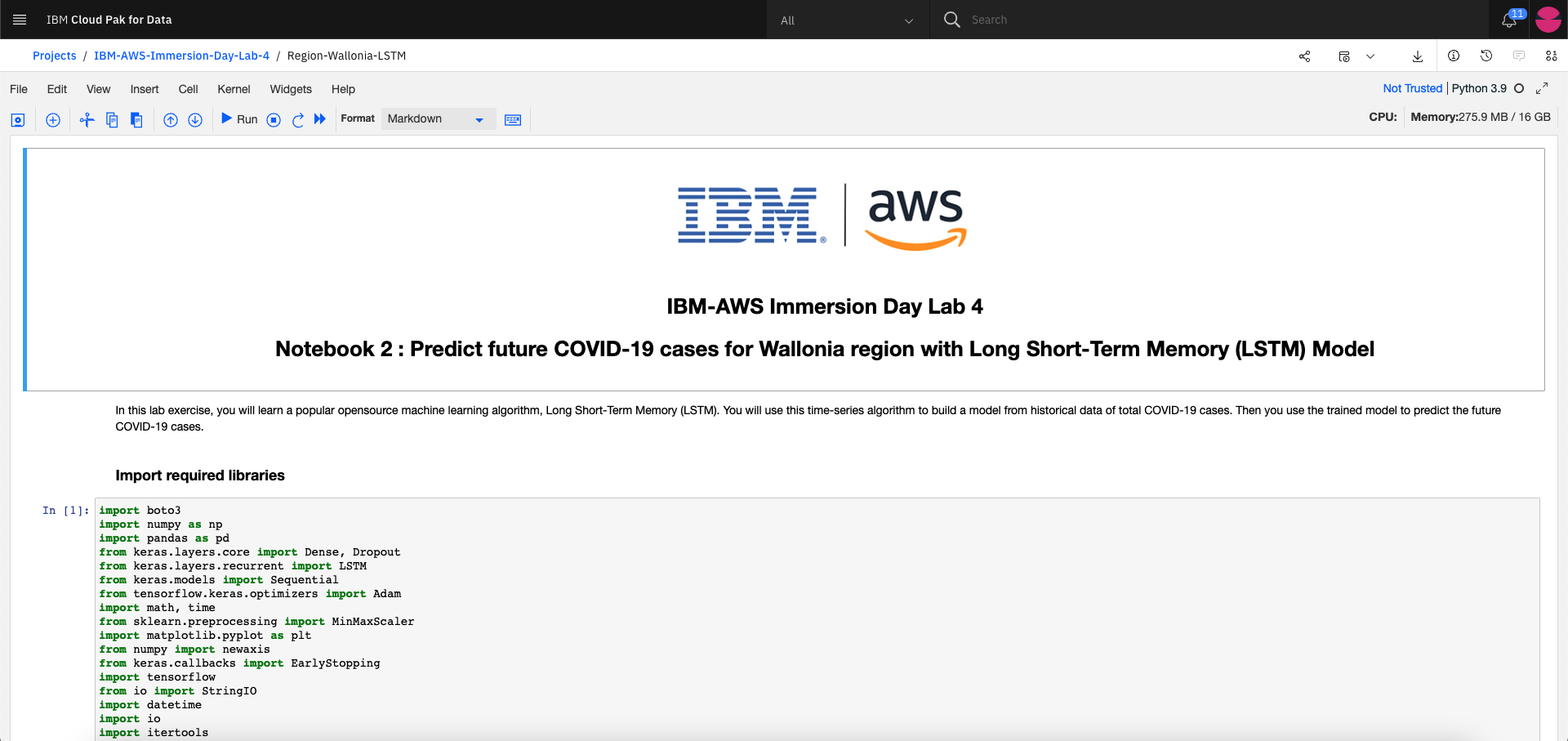Viewport: 1568px width, 741px height.
Task: Open the notifications bell icon
Action: (1509, 20)
